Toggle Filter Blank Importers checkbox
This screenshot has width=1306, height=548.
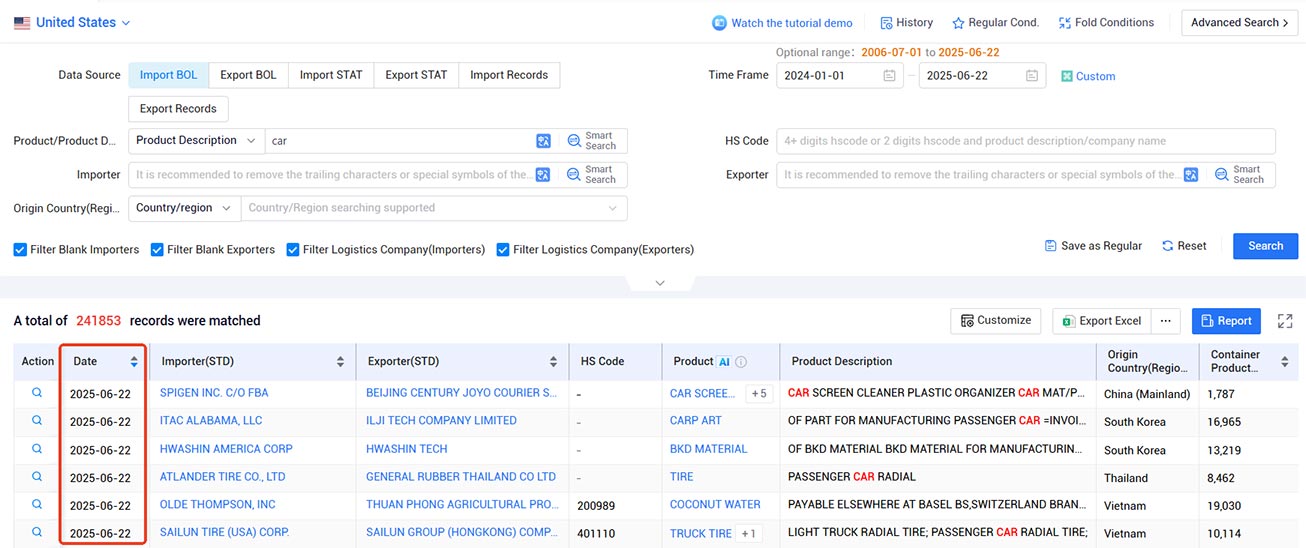click(20, 250)
